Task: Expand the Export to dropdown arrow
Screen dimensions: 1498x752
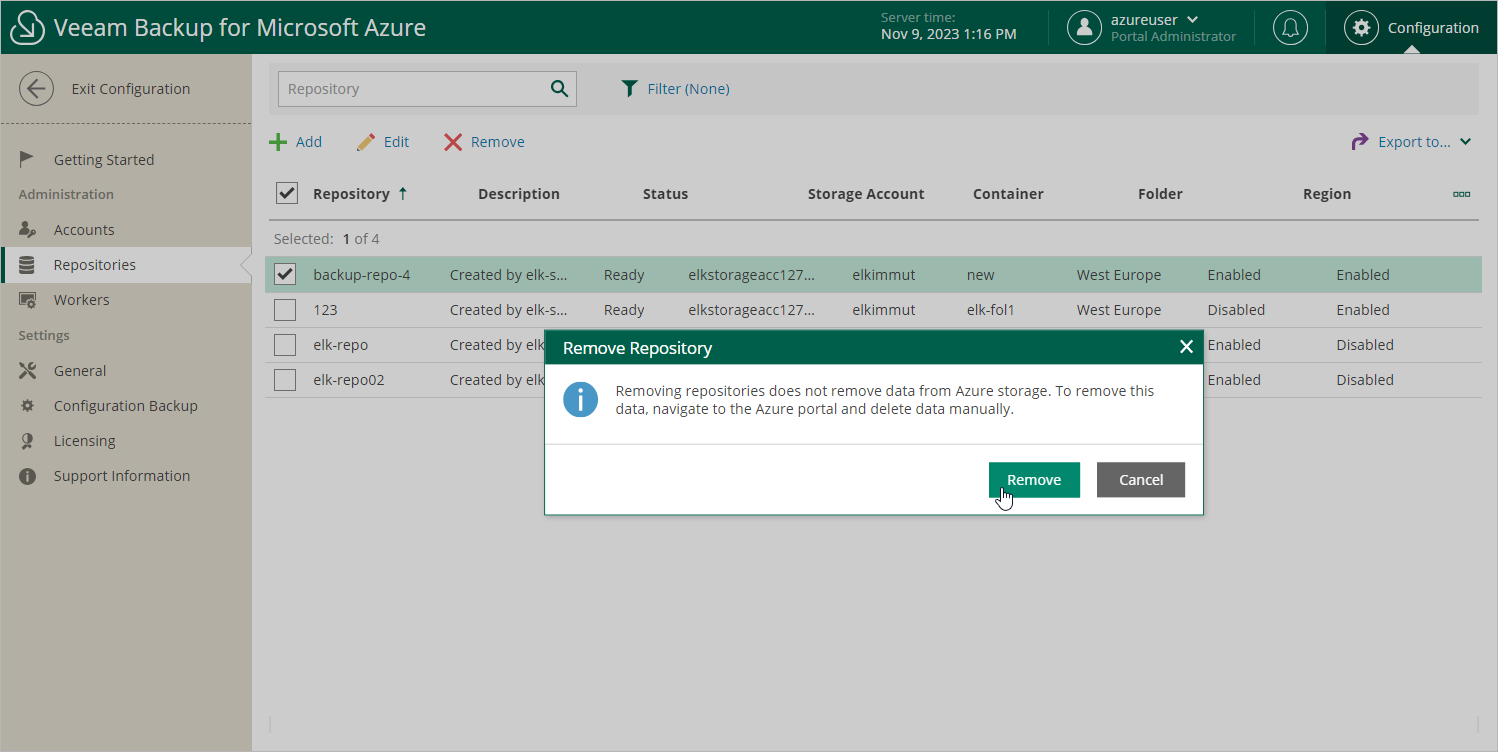Action: click(x=1465, y=142)
